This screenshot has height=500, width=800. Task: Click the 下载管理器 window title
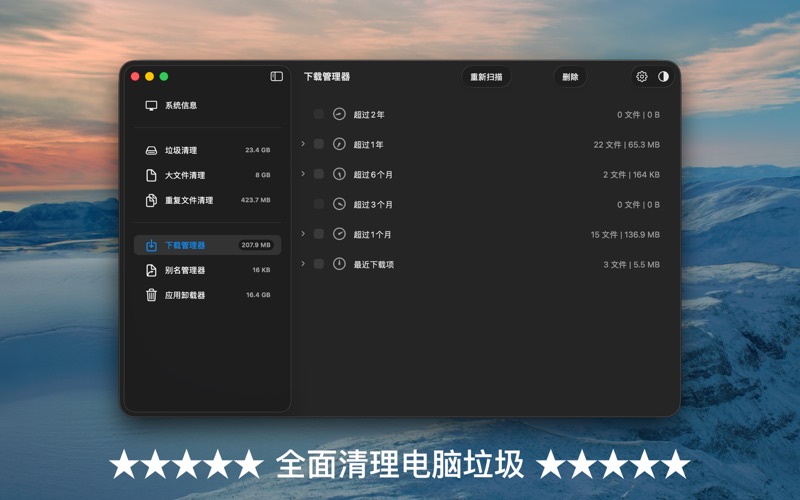(327, 77)
